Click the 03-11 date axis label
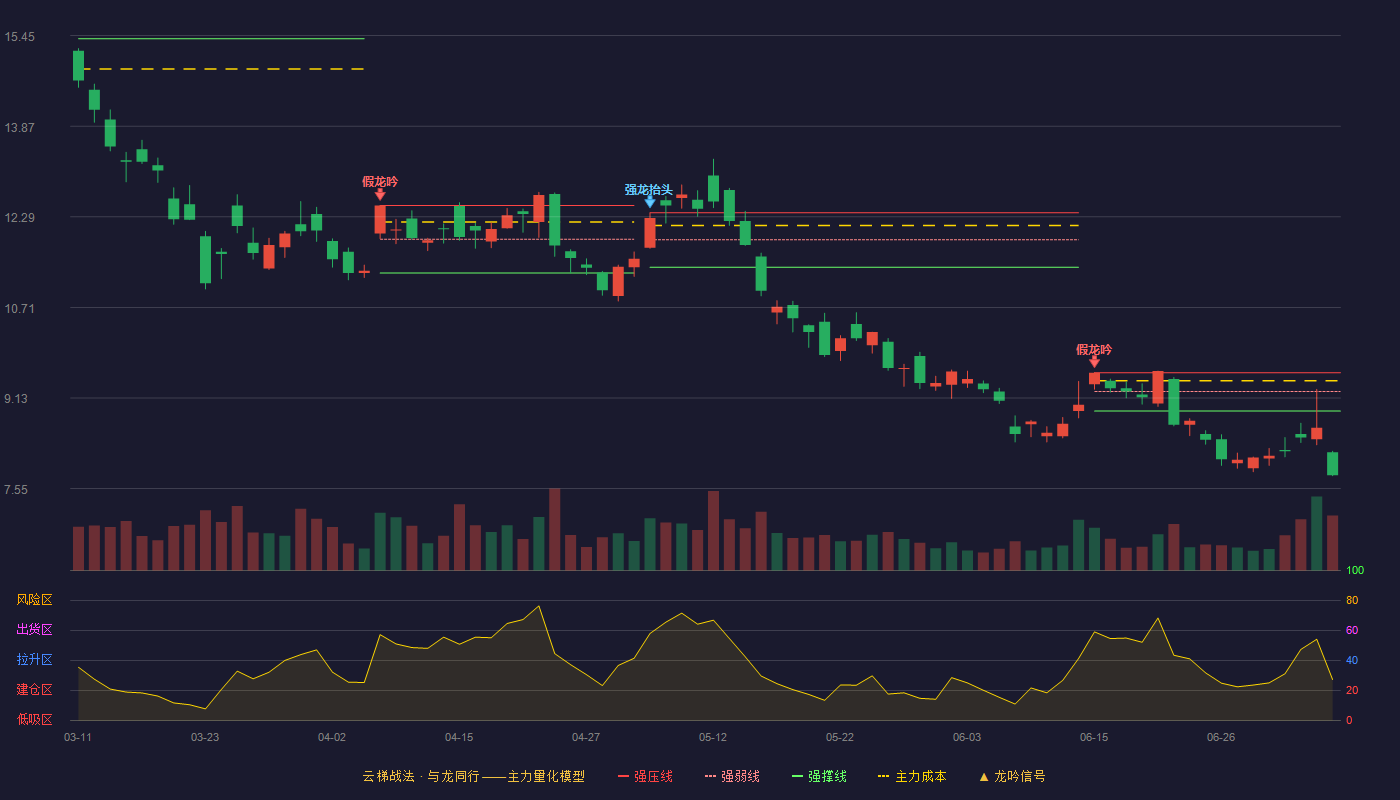 pyautogui.click(x=78, y=737)
